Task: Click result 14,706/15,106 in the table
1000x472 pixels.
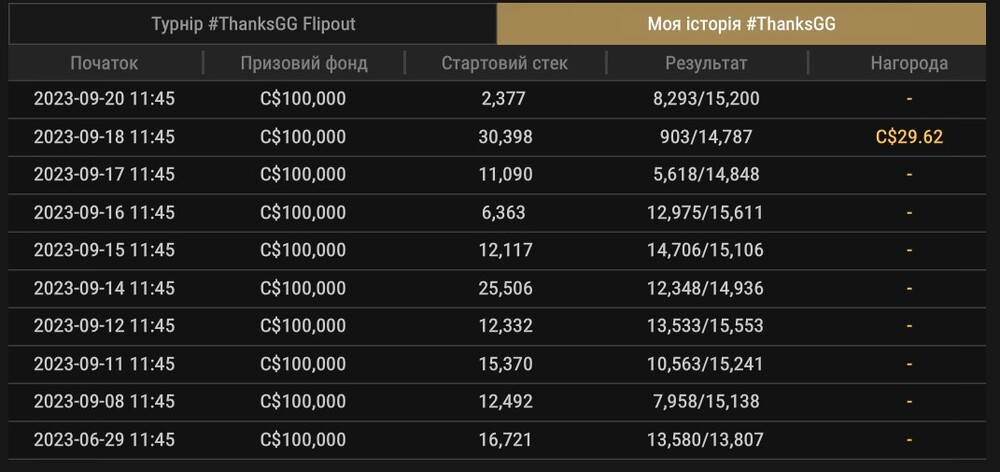Action: pyautogui.click(x=705, y=250)
